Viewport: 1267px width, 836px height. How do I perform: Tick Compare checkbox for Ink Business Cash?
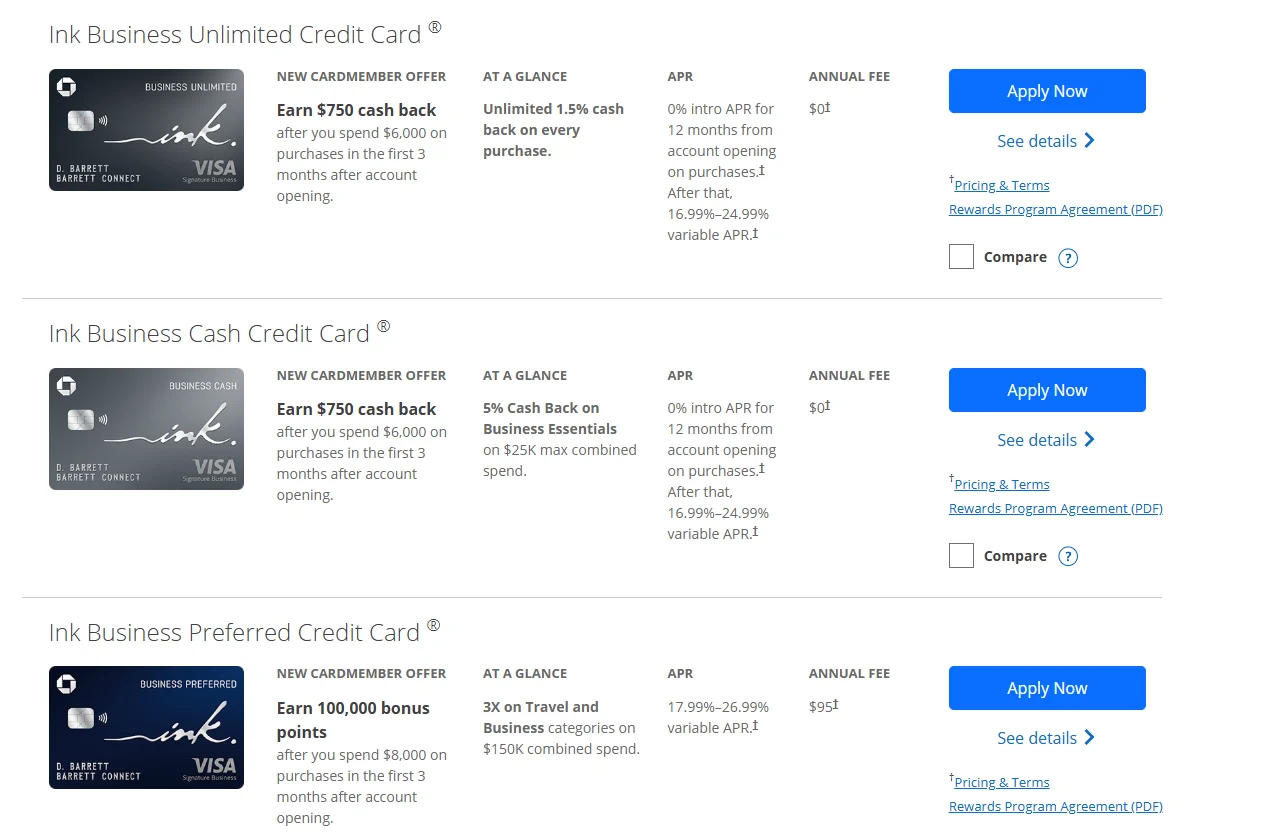[961, 556]
